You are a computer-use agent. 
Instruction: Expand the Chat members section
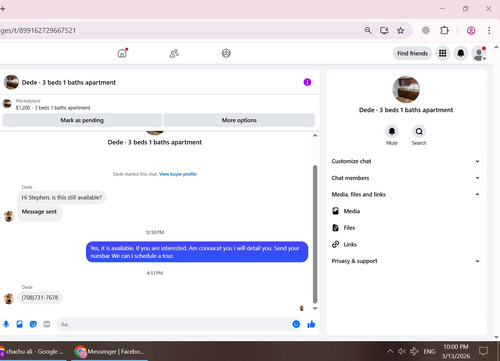point(406,178)
